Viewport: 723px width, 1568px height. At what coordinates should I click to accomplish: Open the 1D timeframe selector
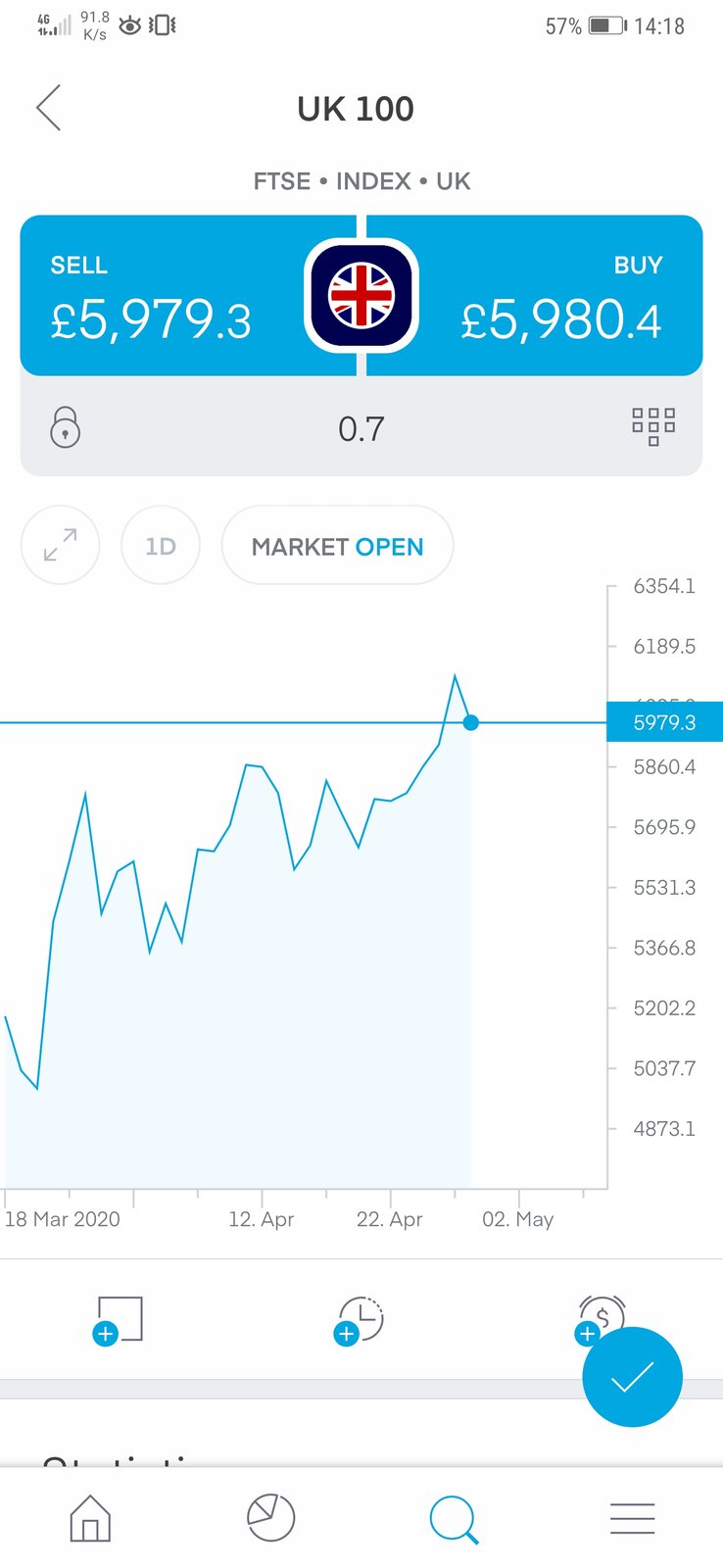tap(161, 546)
